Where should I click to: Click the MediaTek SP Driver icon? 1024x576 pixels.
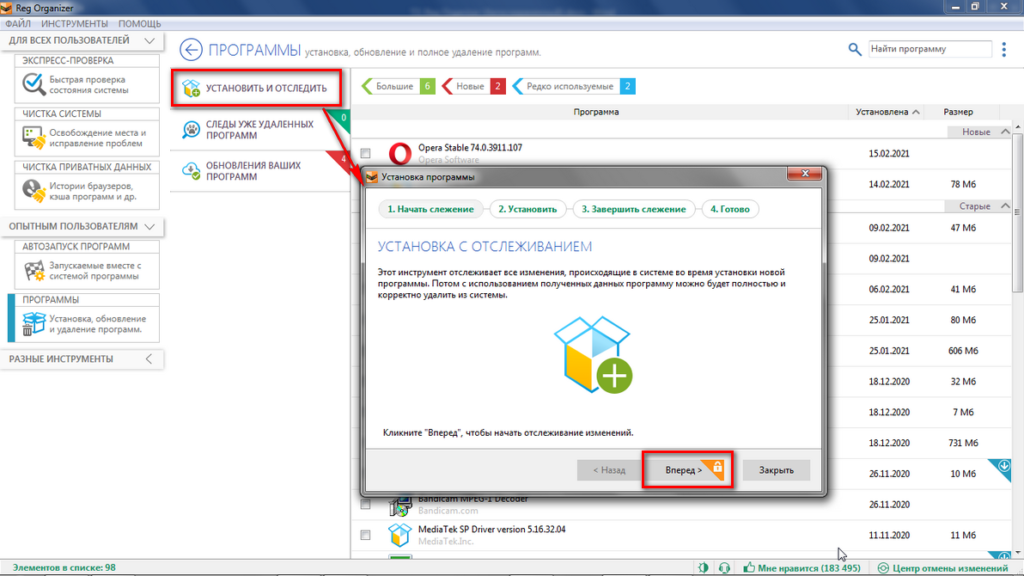[x=399, y=534]
